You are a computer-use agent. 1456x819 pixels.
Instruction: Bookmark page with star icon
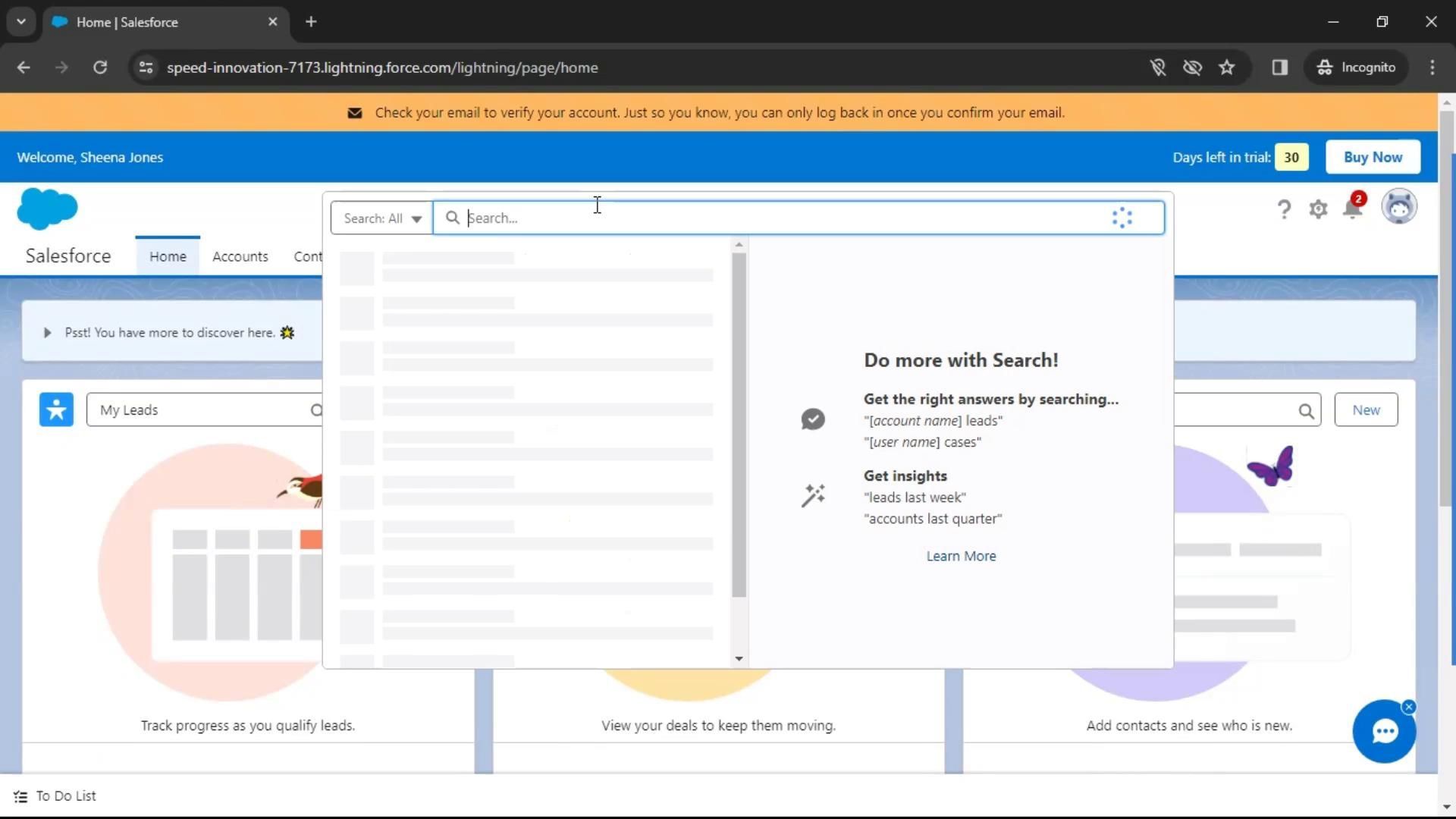1226,67
